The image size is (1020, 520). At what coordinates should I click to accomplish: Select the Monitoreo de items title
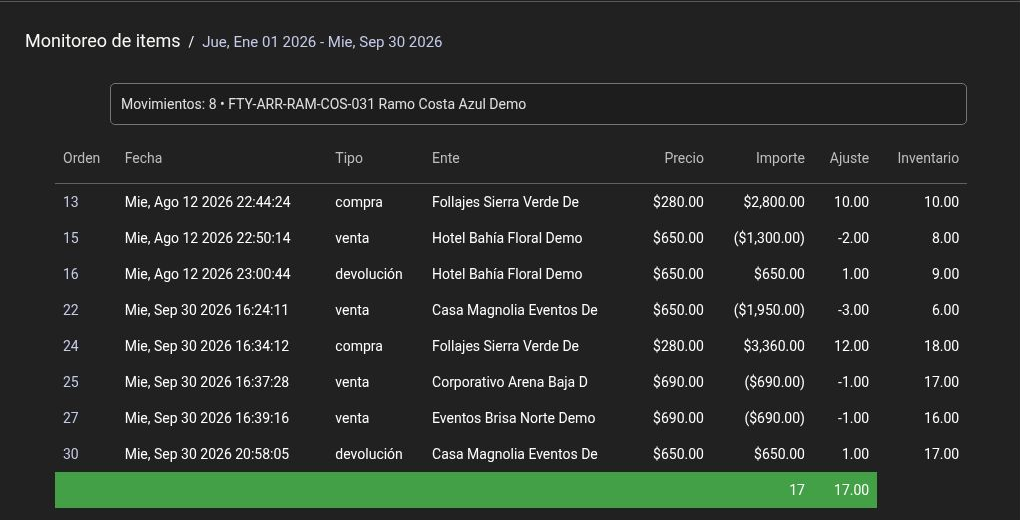(103, 41)
